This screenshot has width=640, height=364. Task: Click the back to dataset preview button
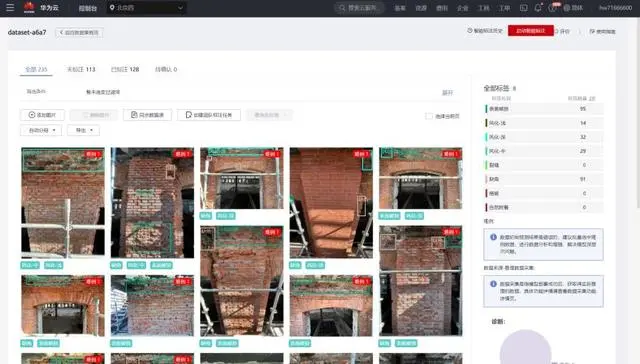click(79, 32)
